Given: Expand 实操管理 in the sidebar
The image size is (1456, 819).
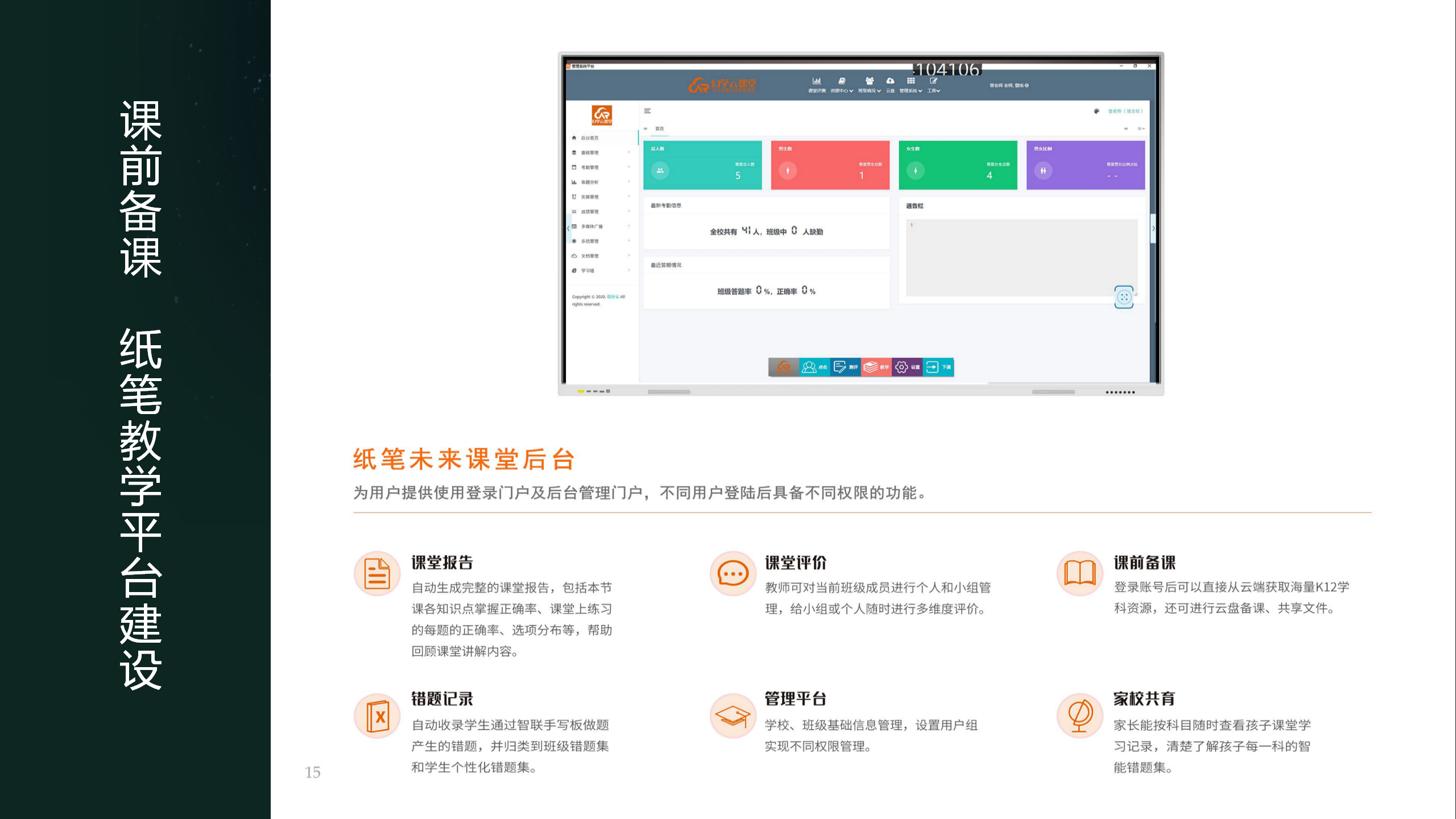Looking at the screenshot, I should (601, 197).
